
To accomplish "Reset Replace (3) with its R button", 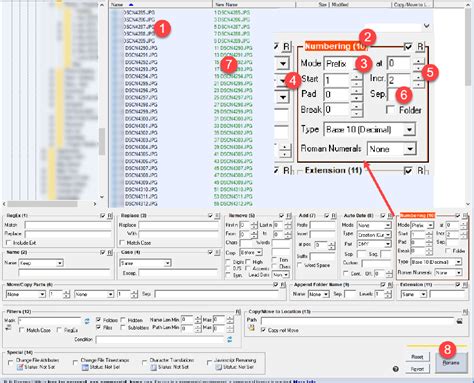I will [218, 216].
